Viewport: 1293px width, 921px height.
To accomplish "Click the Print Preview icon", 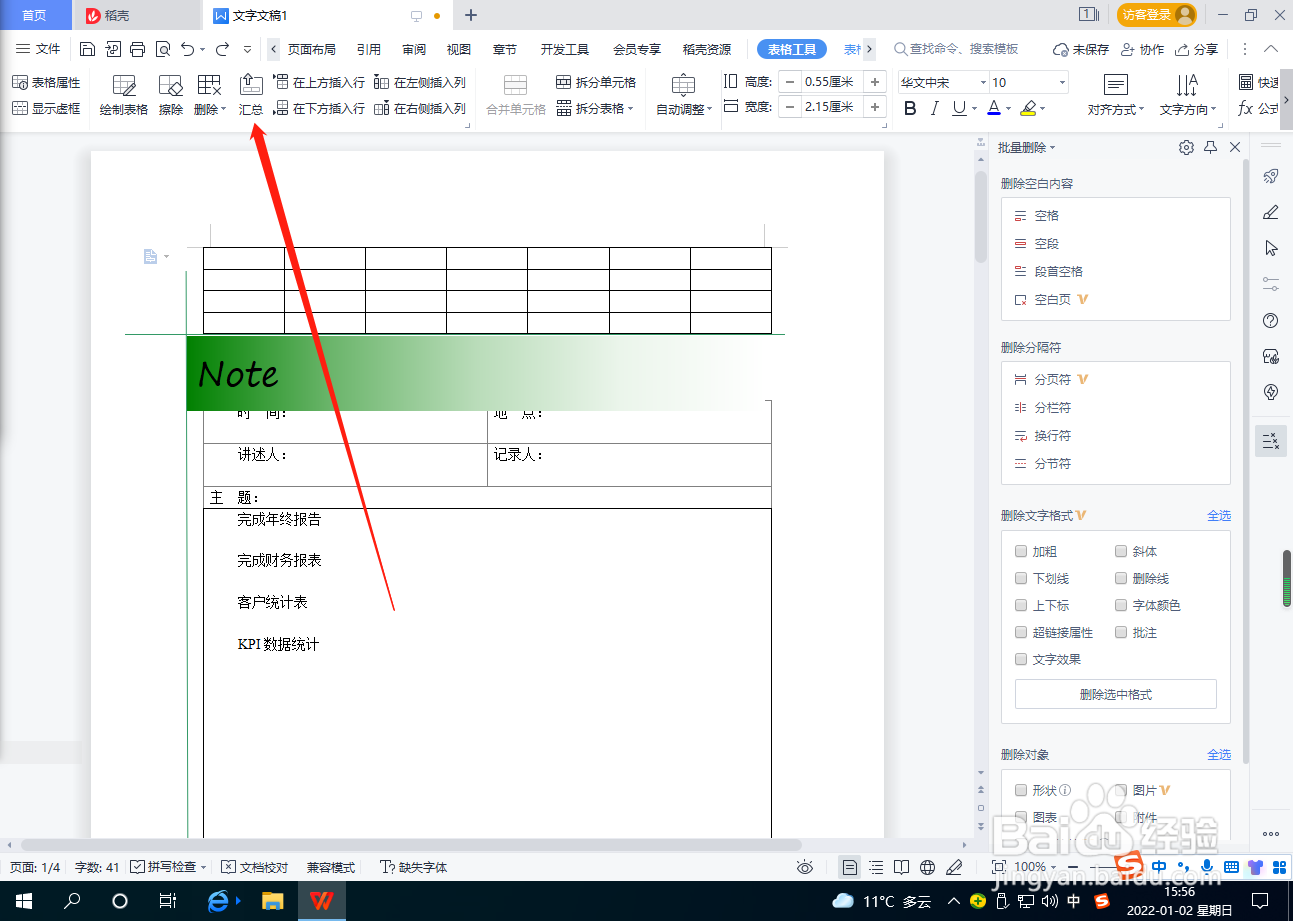I will (x=163, y=49).
